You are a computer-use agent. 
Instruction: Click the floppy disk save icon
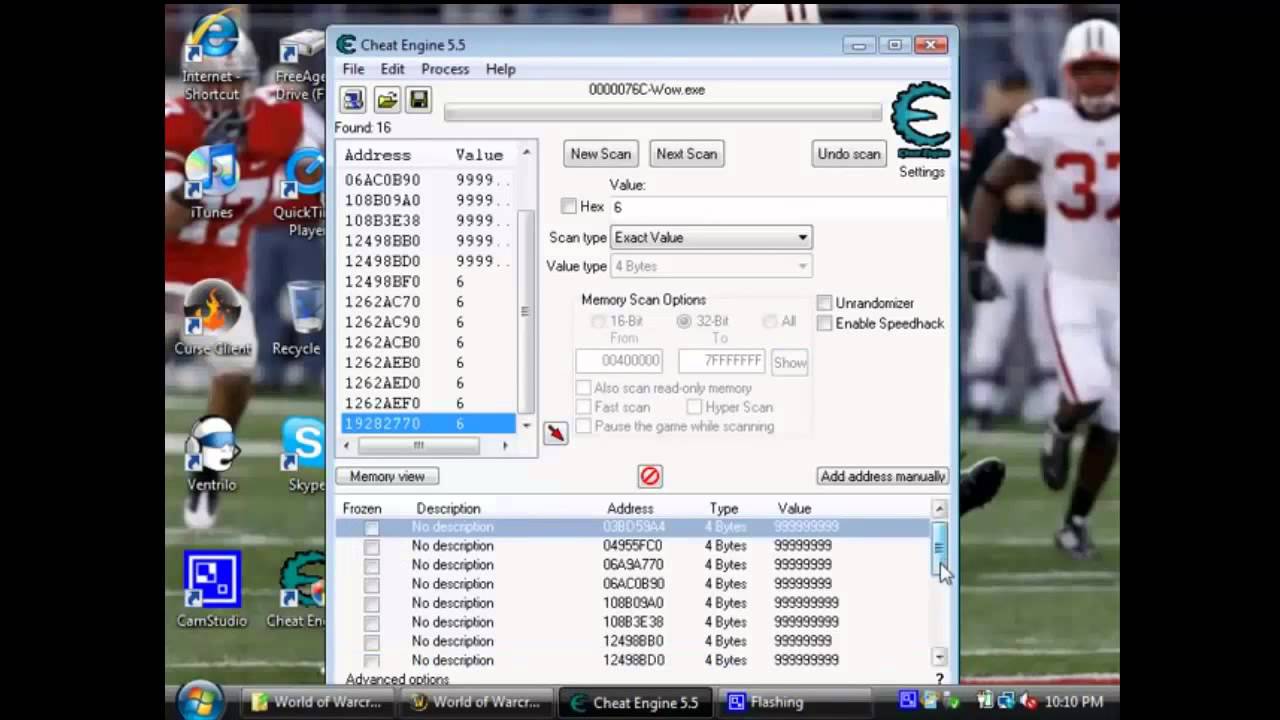[418, 100]
